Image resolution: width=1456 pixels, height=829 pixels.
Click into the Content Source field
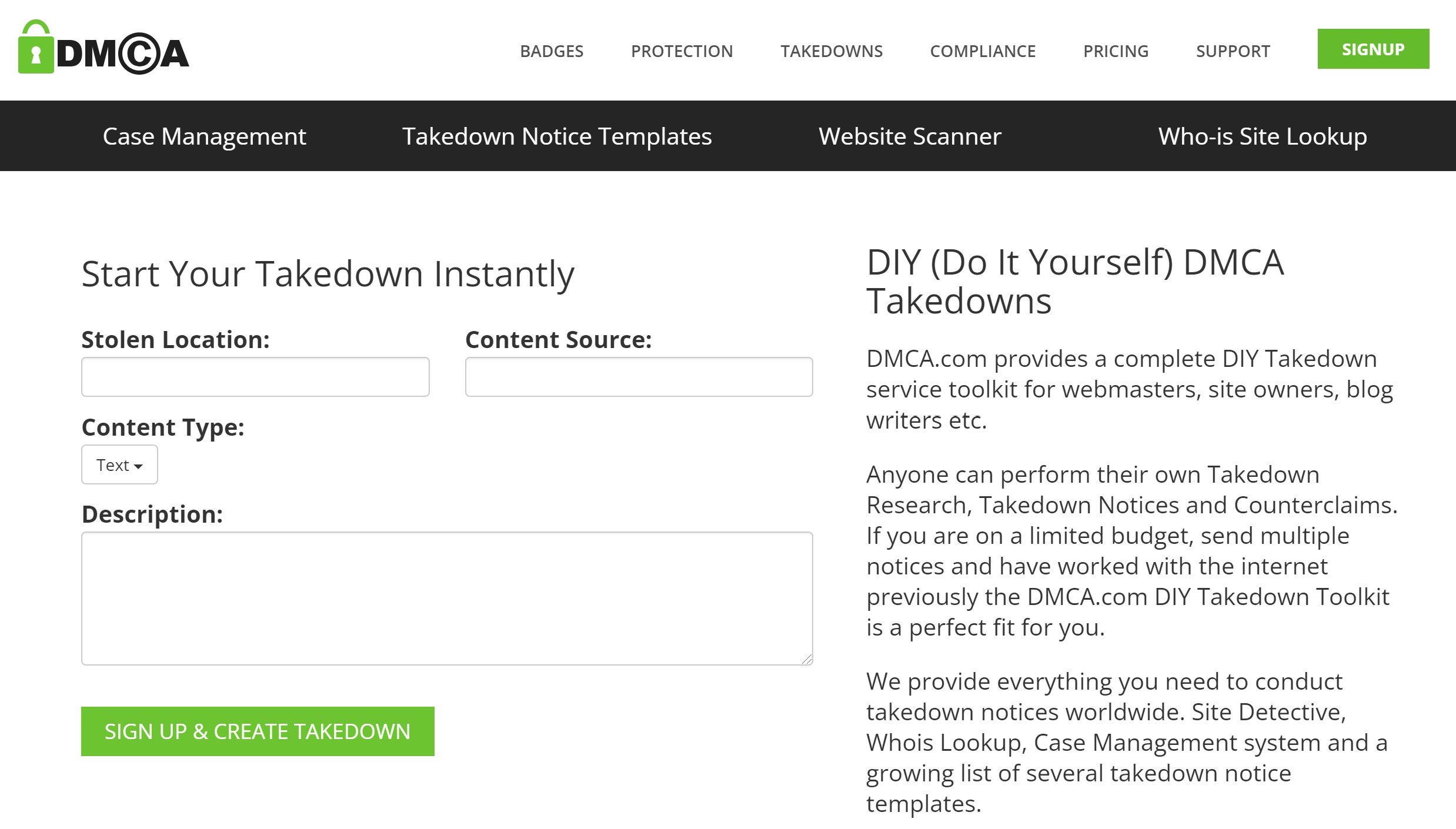(639, 377)
